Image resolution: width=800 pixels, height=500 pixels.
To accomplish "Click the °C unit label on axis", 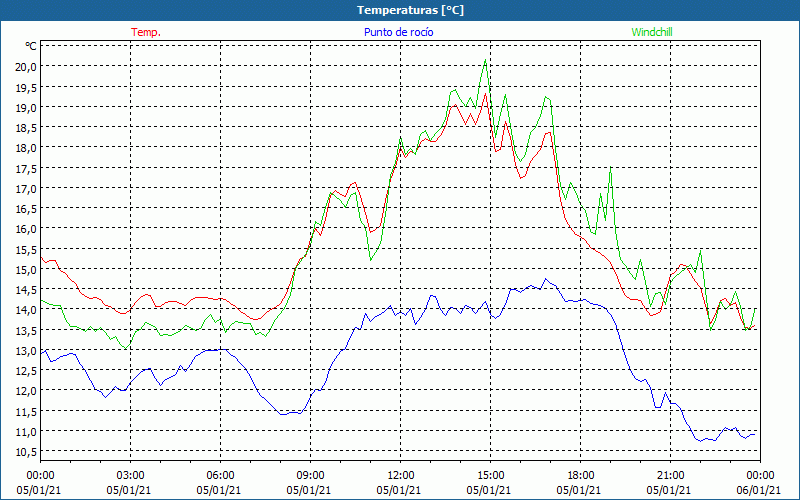I will tap(31, 46).
